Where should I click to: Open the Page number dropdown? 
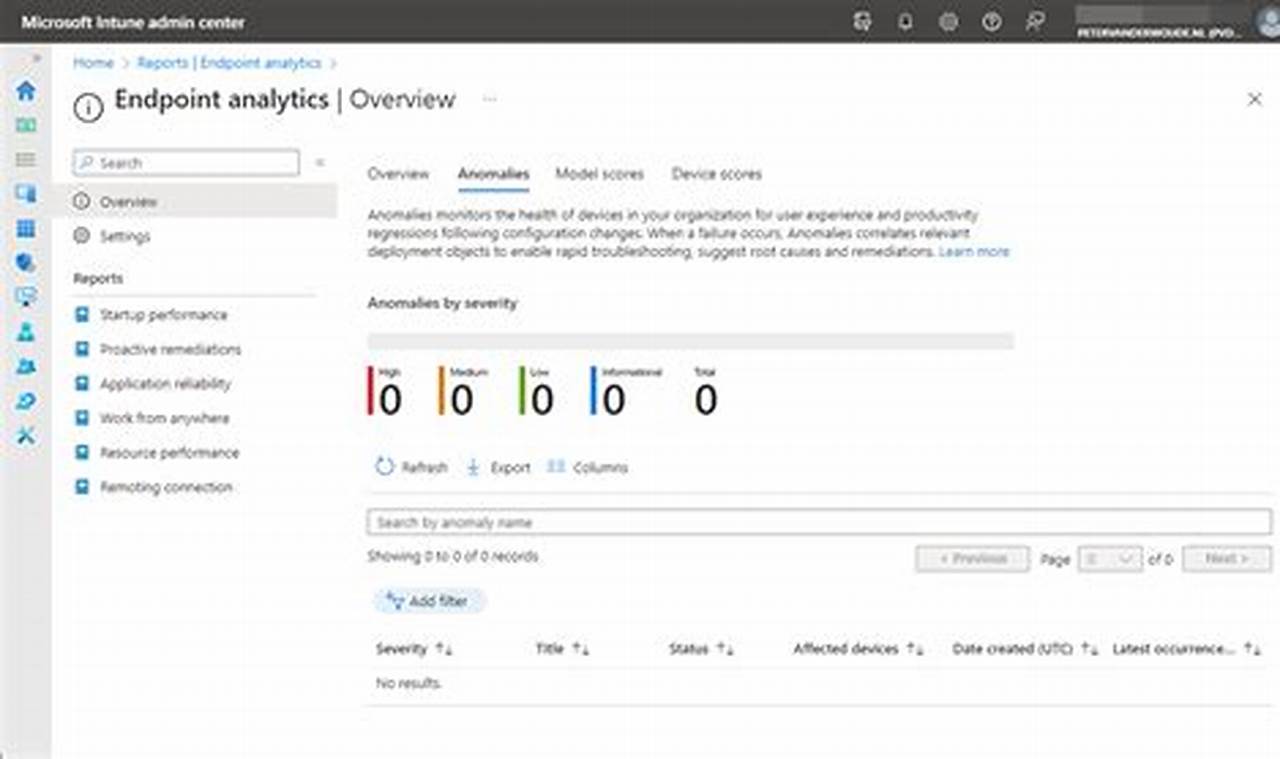pyautogui.click(x=1110, y=559)
